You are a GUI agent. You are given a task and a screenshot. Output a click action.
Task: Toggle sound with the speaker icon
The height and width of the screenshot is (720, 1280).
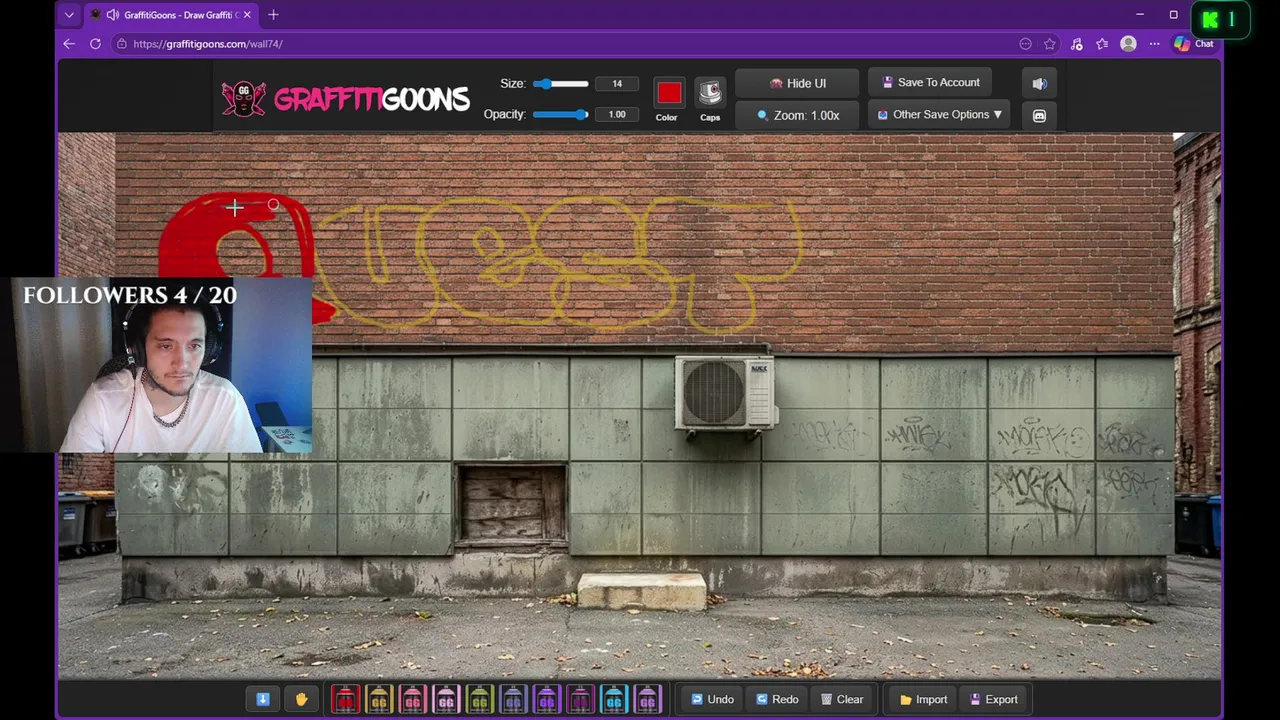[x=1039, y=84]
